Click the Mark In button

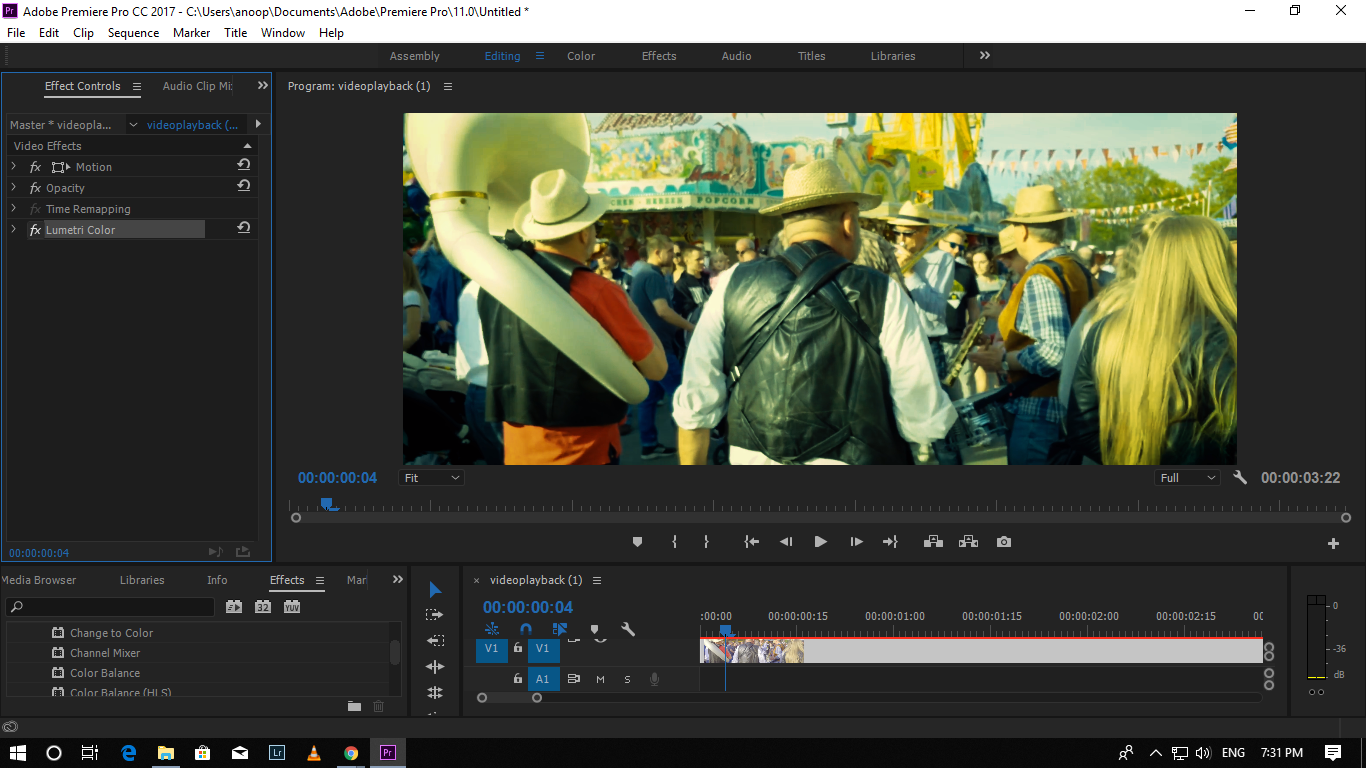point(674,542)
